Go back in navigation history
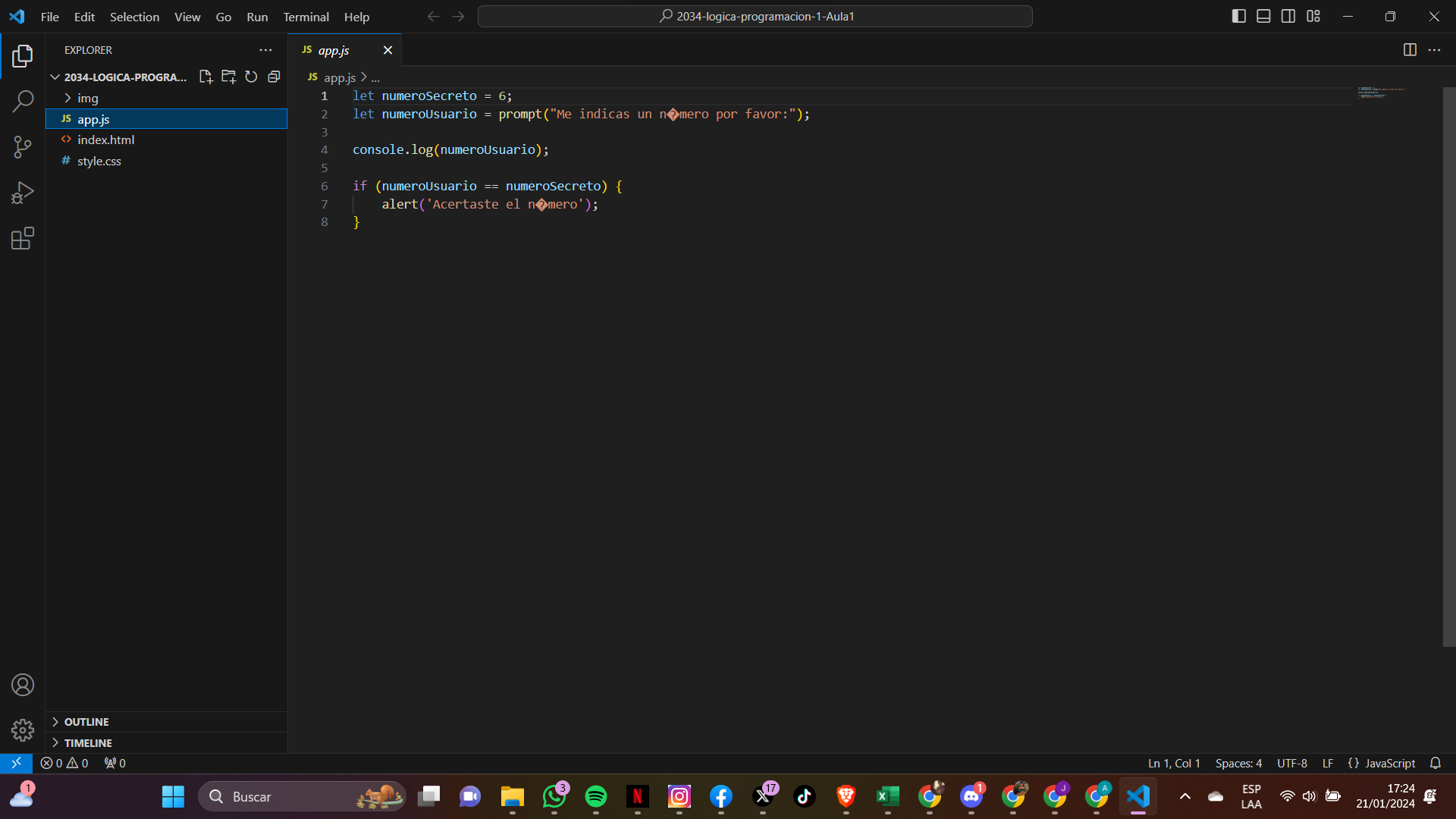 (x=433, y=17)
